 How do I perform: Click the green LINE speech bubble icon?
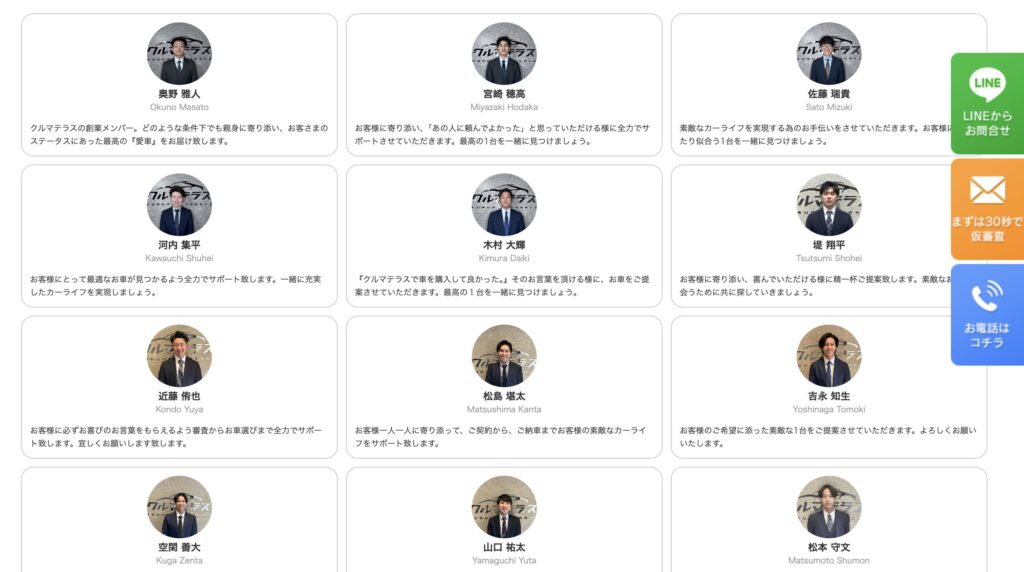click(987, 85)
